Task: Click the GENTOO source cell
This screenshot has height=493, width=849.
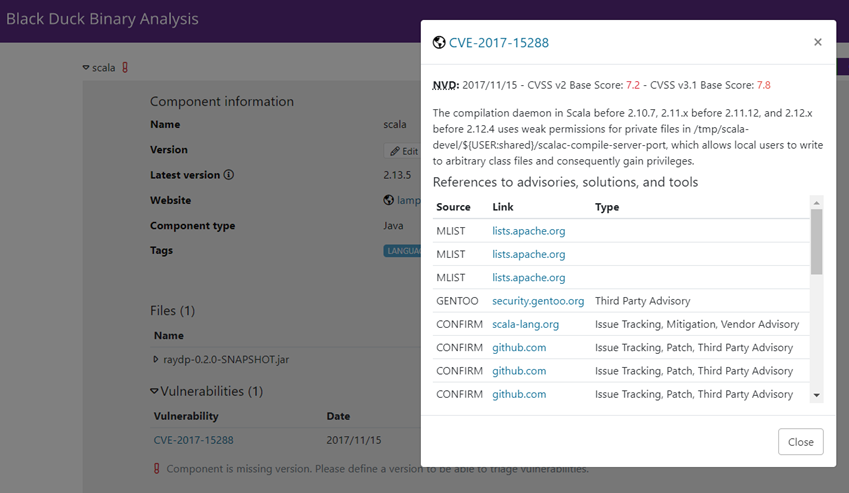Action: click(x=457, y=301)
